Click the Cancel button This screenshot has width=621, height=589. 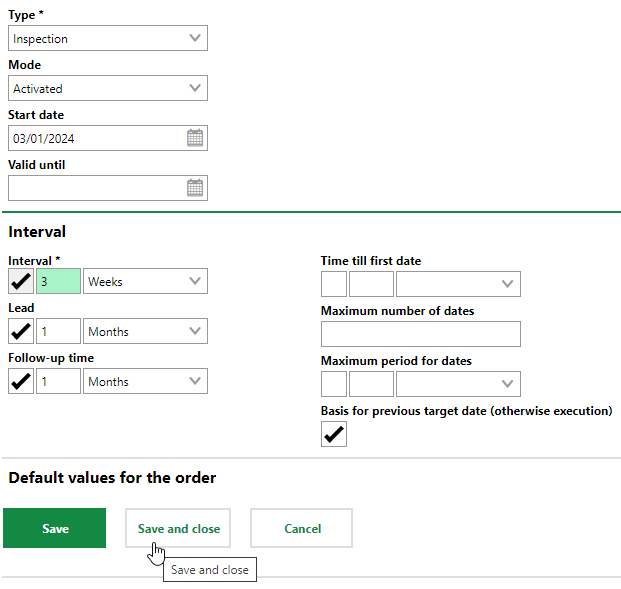pyautogui.click(x=301, y=528)
